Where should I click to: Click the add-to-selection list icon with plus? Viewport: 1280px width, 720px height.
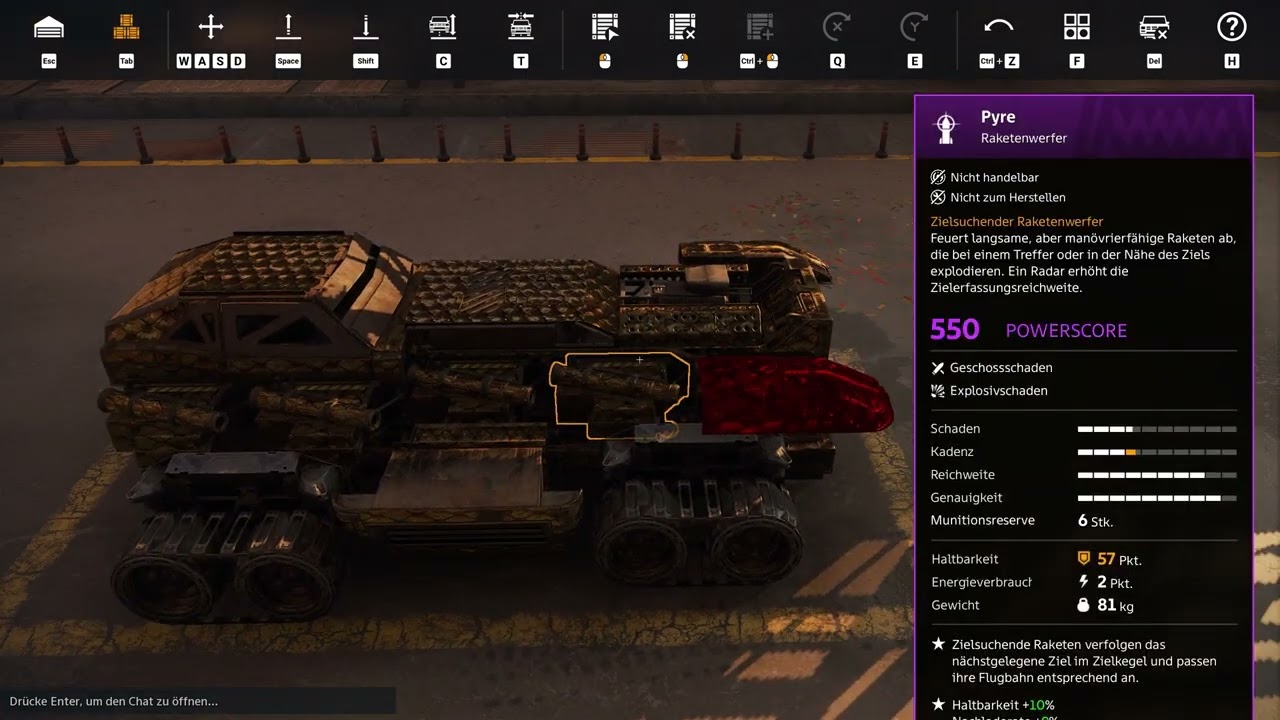(x=760, y=27)
